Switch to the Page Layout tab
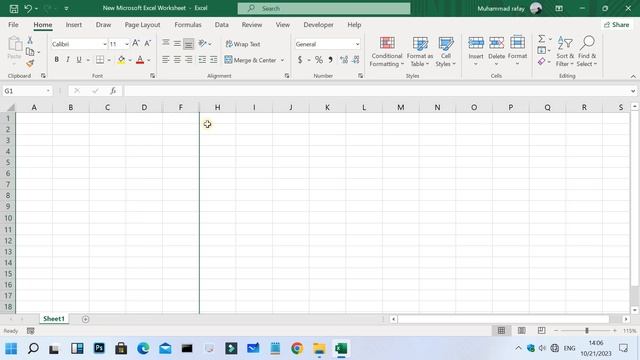 [x=142, y=25]
